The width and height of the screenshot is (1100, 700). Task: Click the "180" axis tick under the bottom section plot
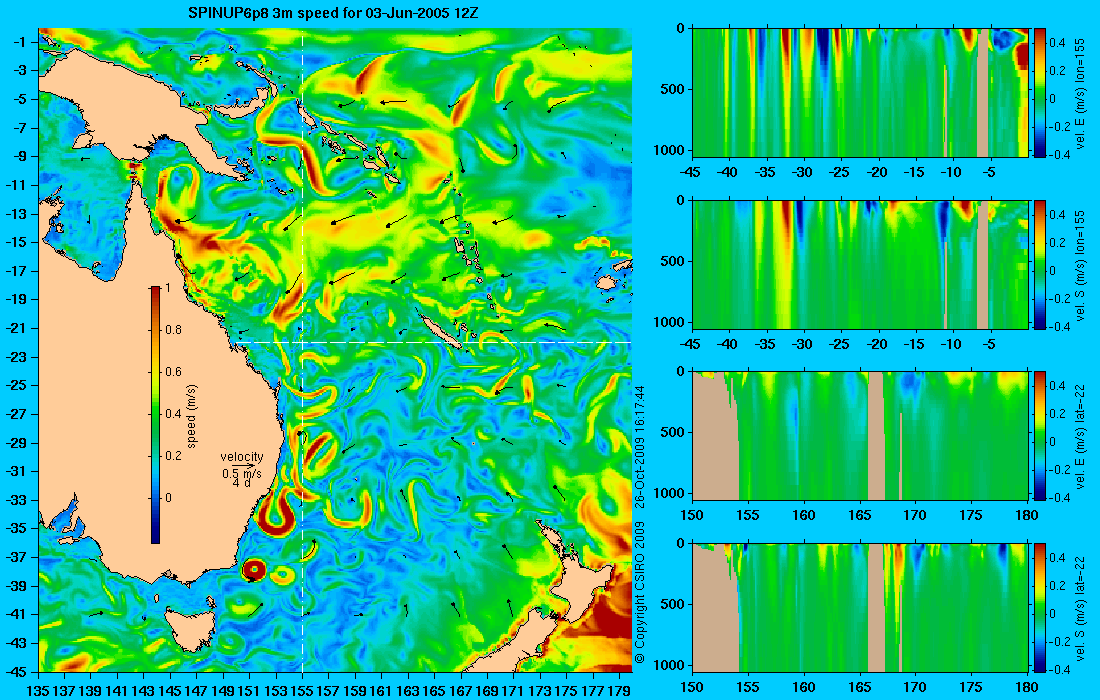tap(1026, 687)
